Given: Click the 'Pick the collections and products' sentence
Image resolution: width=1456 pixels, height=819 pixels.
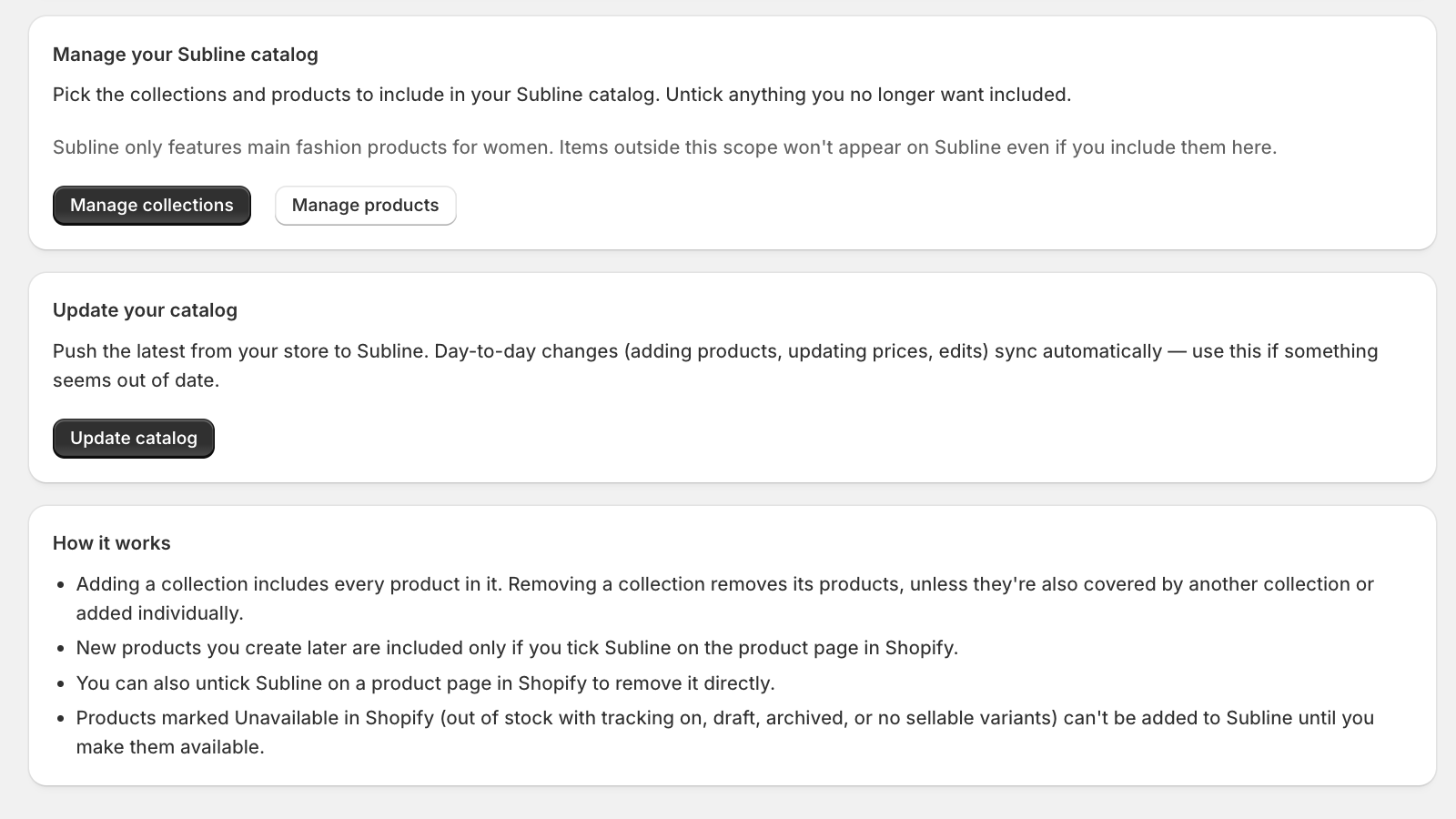Looking at the screenshot, I should (x=561, y=95).
